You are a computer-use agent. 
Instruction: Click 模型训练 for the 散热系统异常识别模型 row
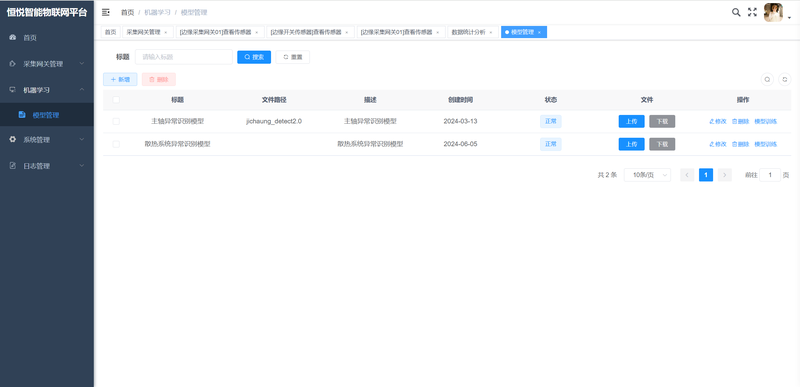[x=766, y=144]
